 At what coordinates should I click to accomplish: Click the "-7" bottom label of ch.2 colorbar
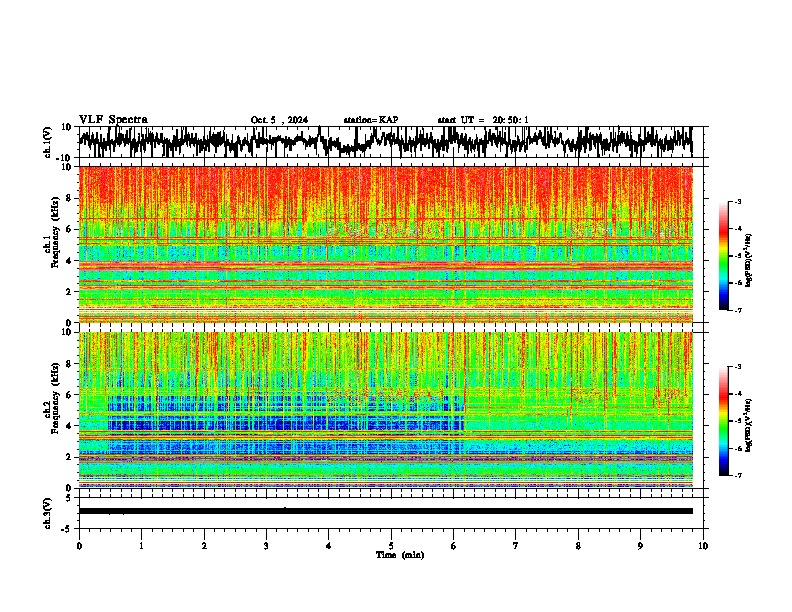[x=738, y=475]
